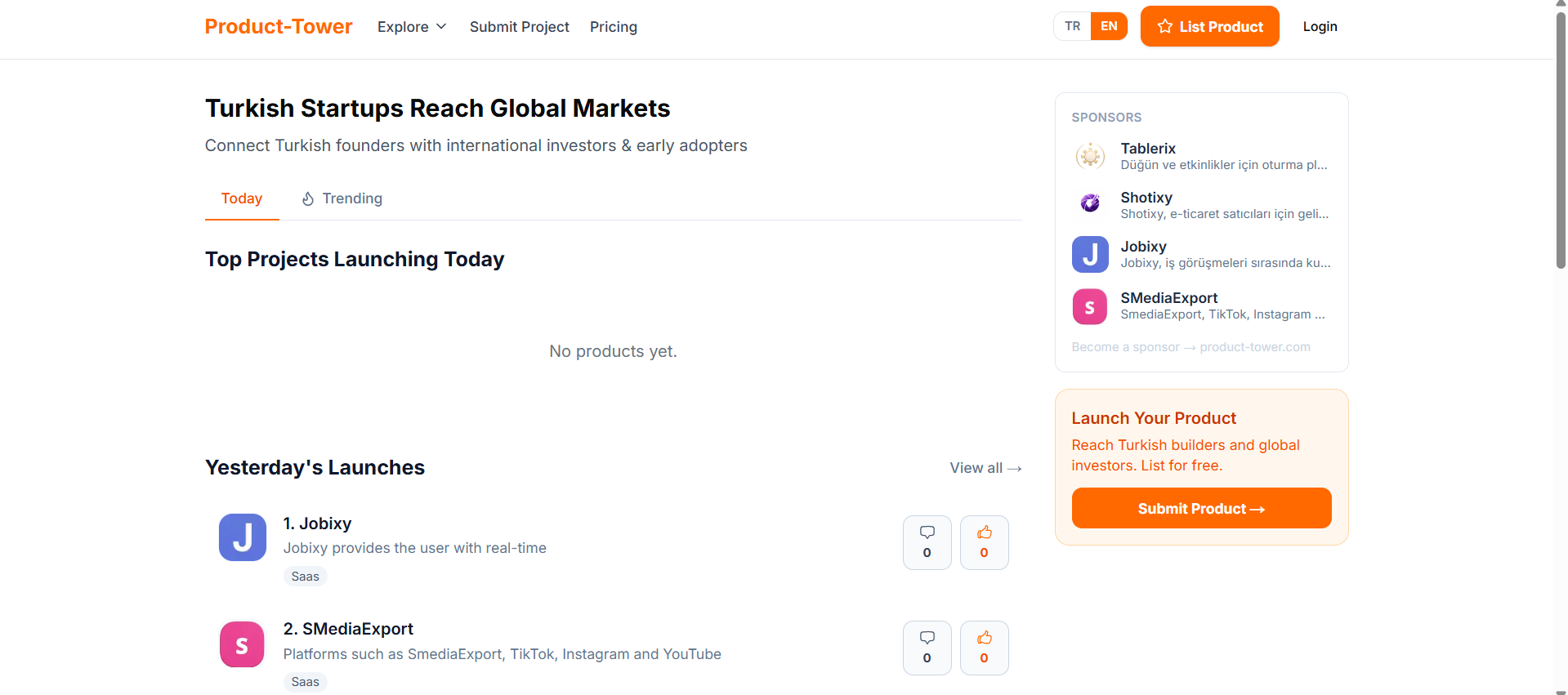Upvote Jobixy with the thumbs-up icon
This screenshot has height=695, width=1568.
(984, 542)
